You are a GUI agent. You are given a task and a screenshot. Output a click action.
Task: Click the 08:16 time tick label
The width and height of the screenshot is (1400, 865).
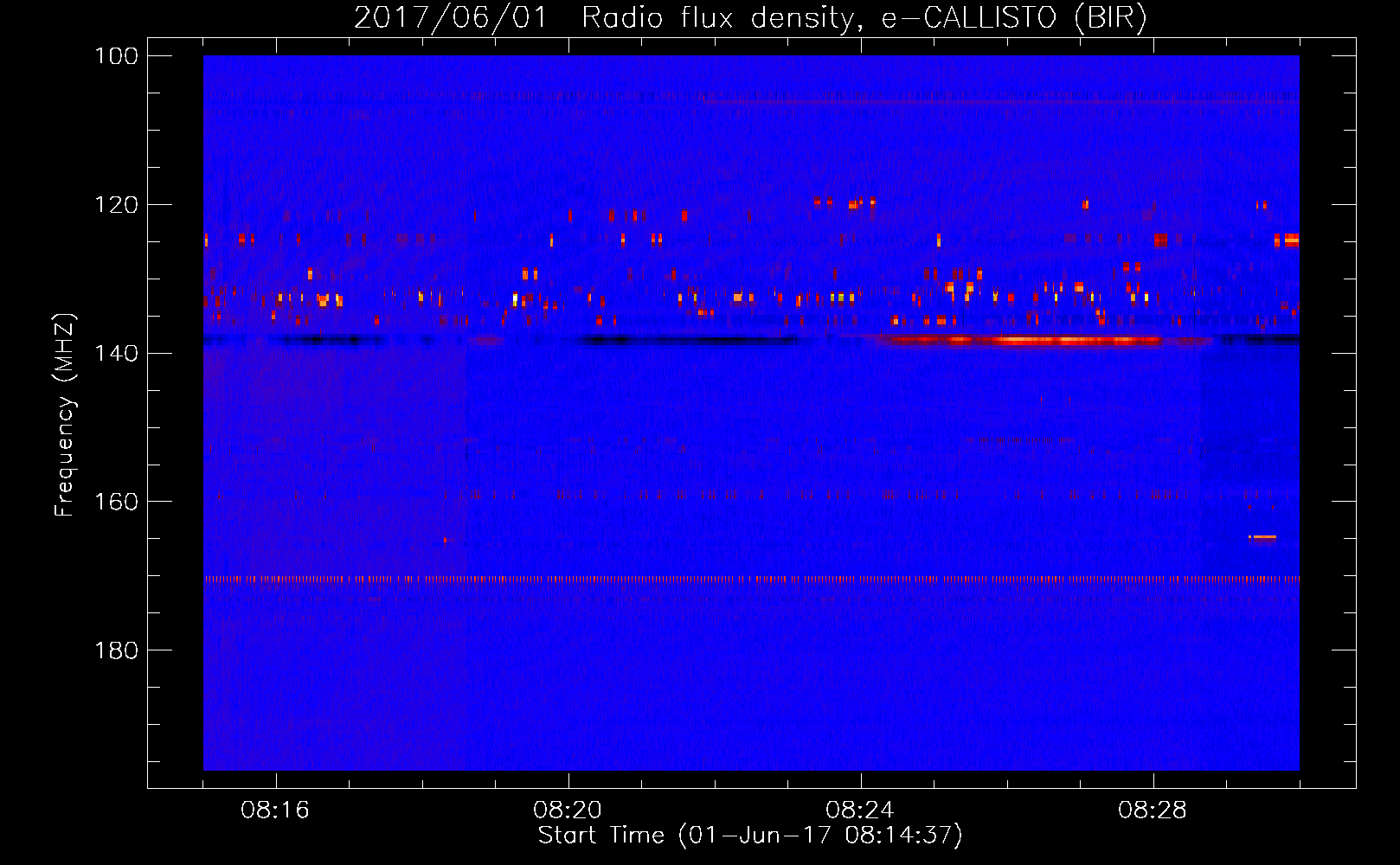click(275, 811)
